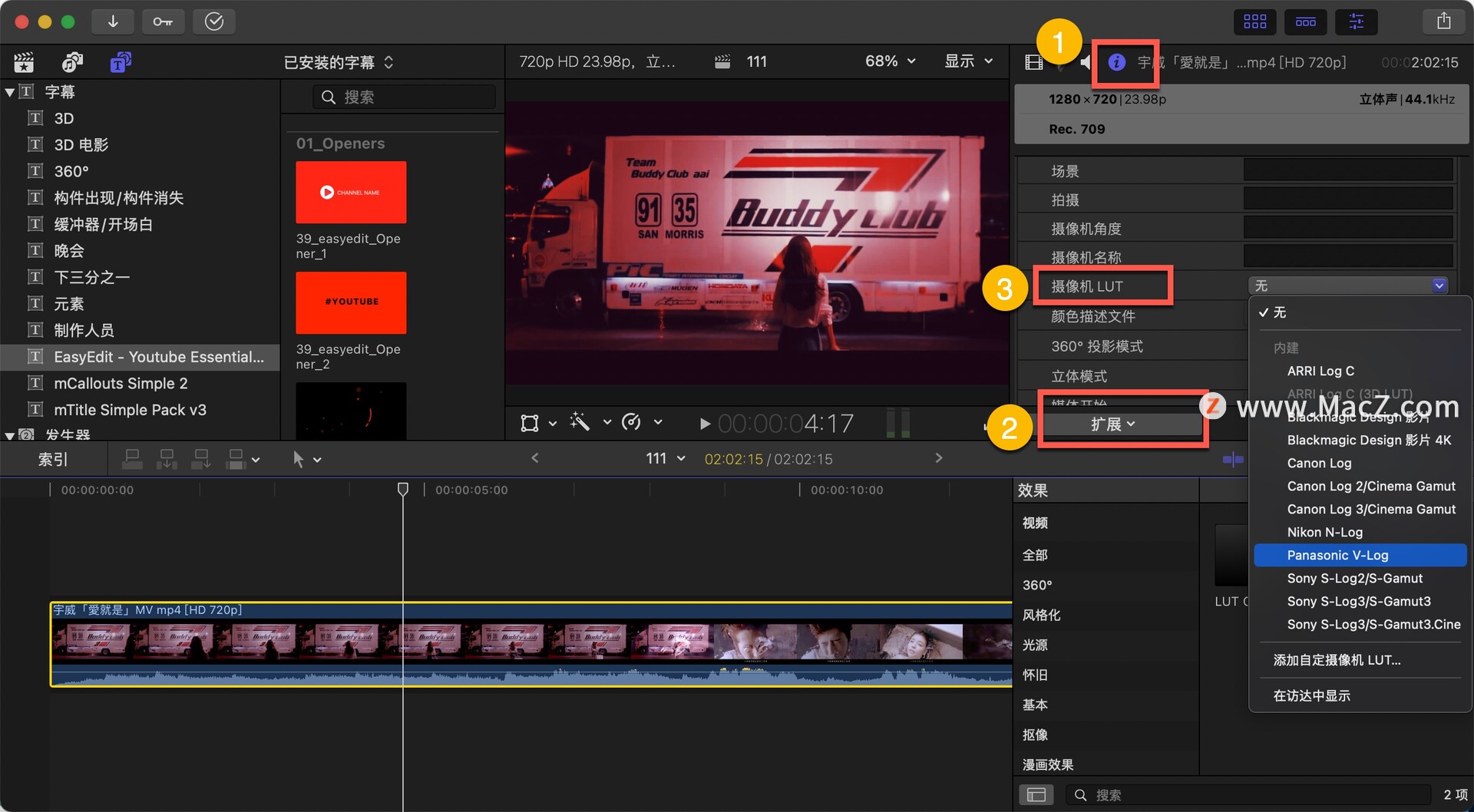
Task: Open background tasks circled-check icon
Action: 213,21
